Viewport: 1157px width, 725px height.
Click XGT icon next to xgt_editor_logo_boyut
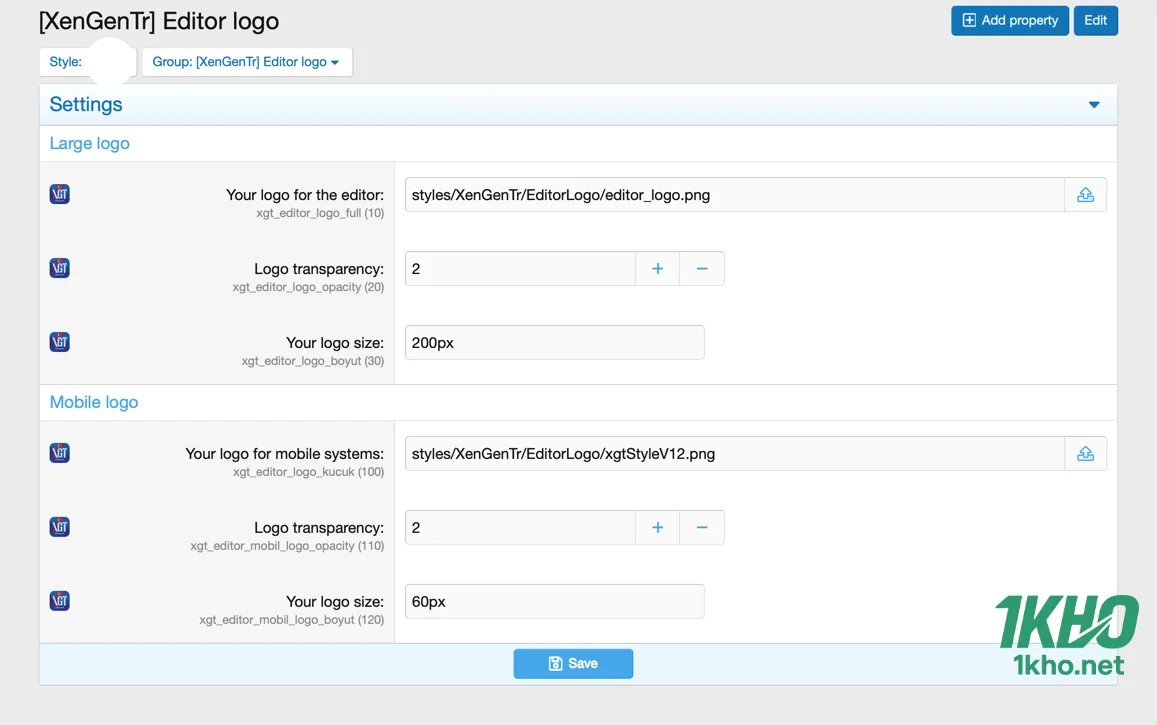click(60, 342)
